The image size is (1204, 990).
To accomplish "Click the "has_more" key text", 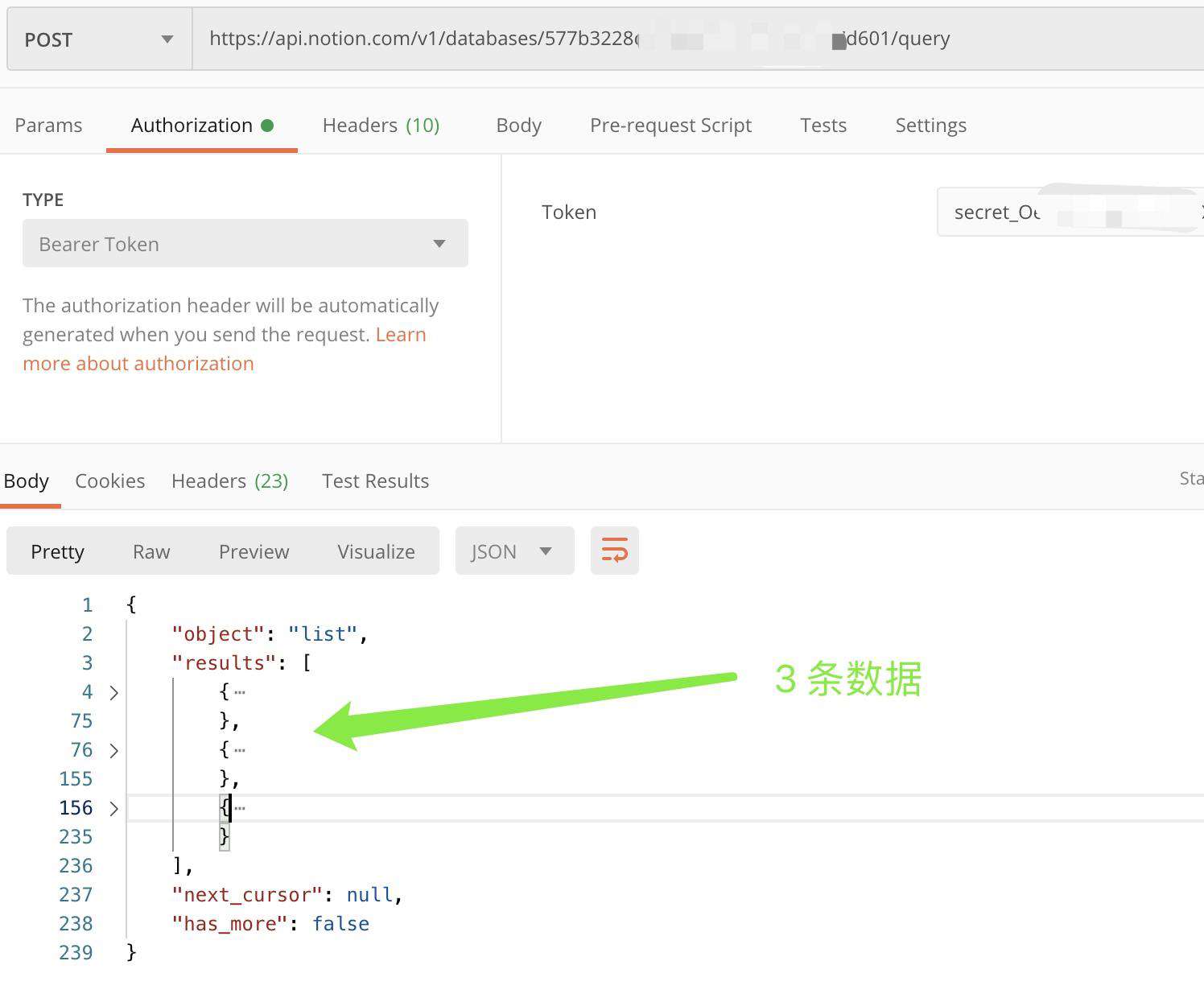I will pyautogui.click(x=230, y=924).
